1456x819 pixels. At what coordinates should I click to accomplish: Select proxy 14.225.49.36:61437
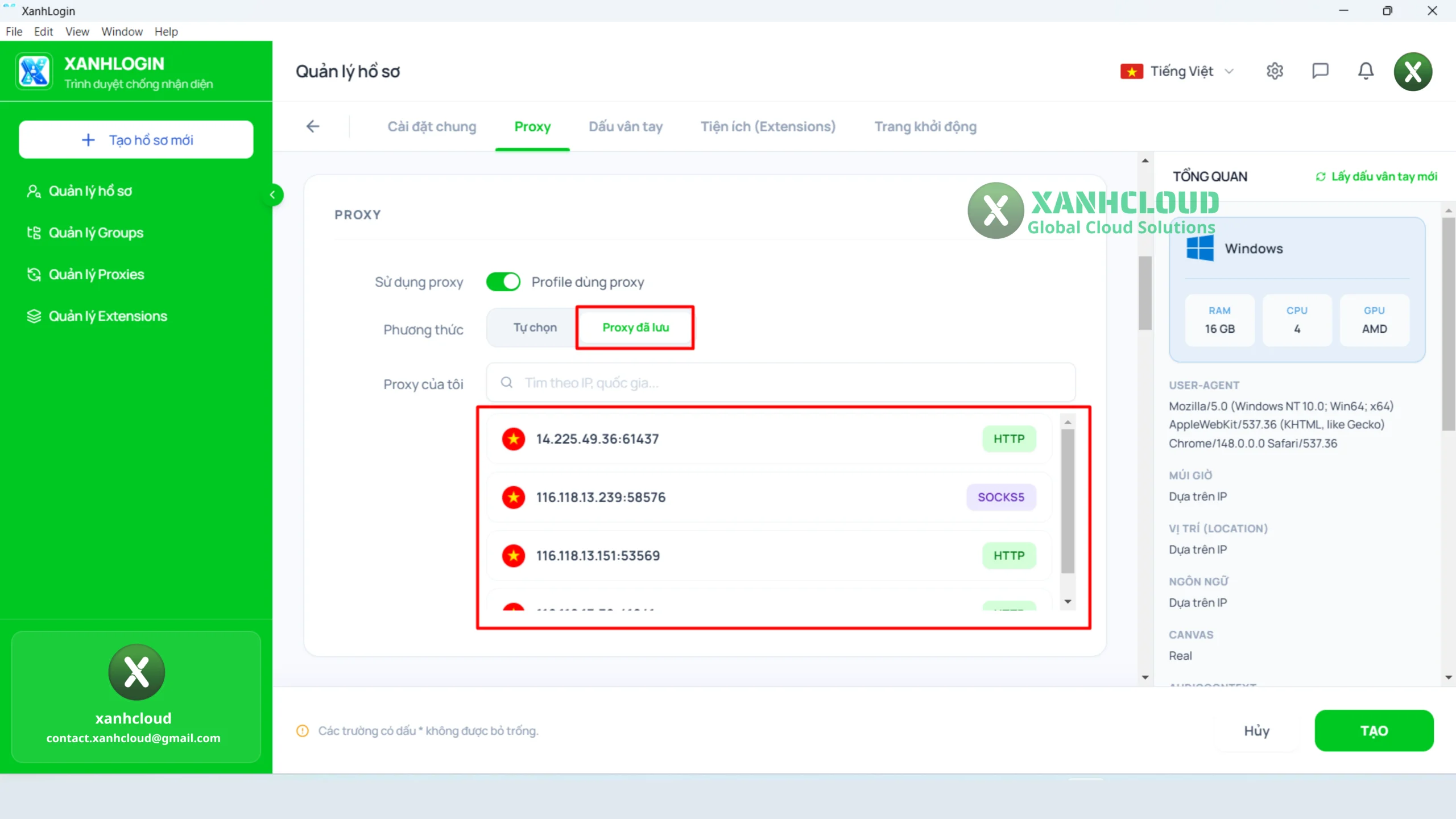(x=769, y=439)
